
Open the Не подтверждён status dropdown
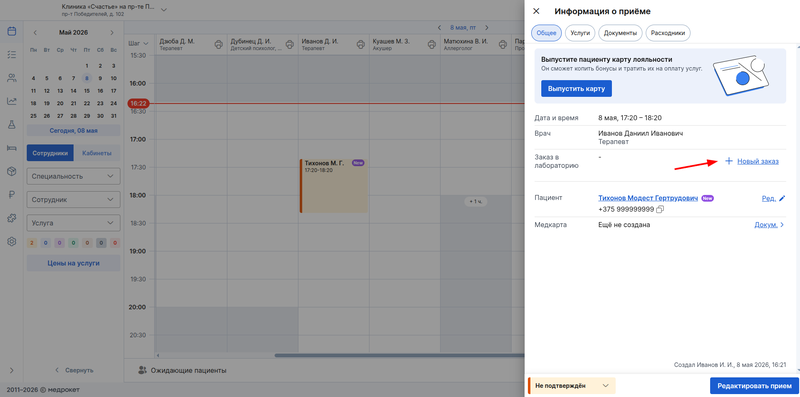(x=571, y=386)
